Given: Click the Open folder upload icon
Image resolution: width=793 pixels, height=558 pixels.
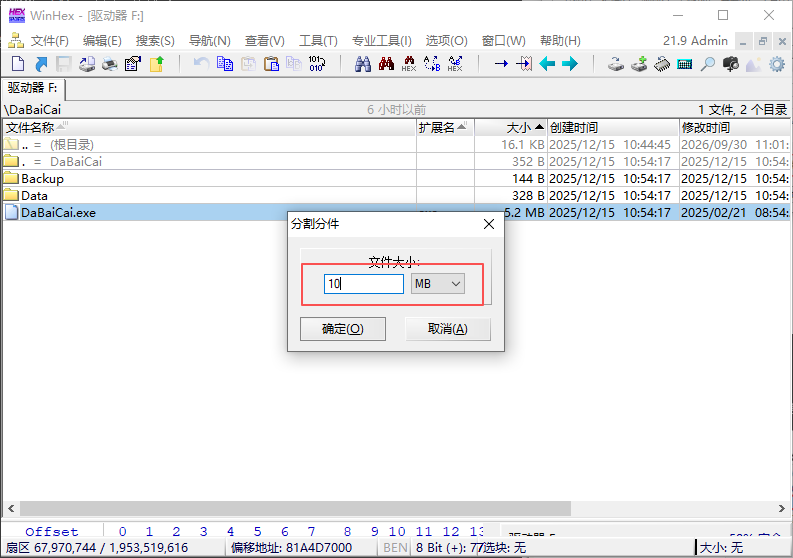Looking at the screenshot, I should click(157, 64).
